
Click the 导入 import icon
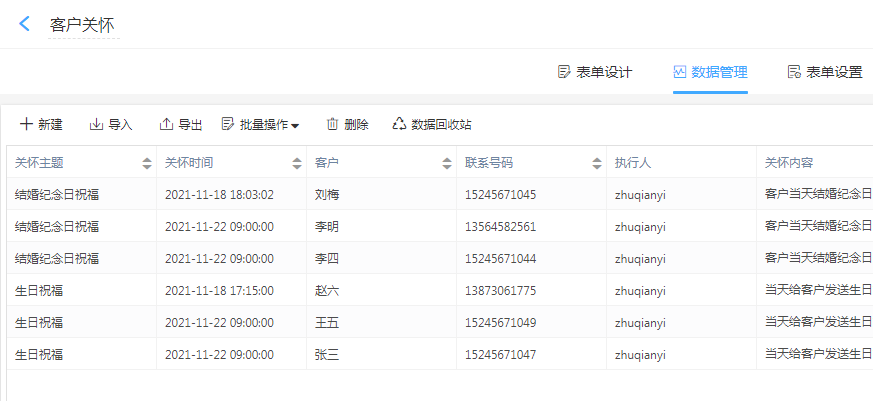tap(96, 124)
